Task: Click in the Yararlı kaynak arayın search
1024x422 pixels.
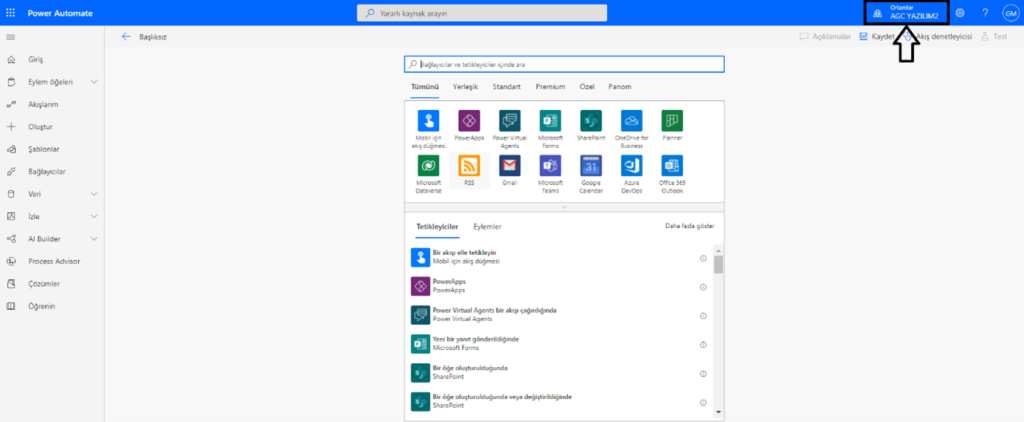Action: [482, 13]
